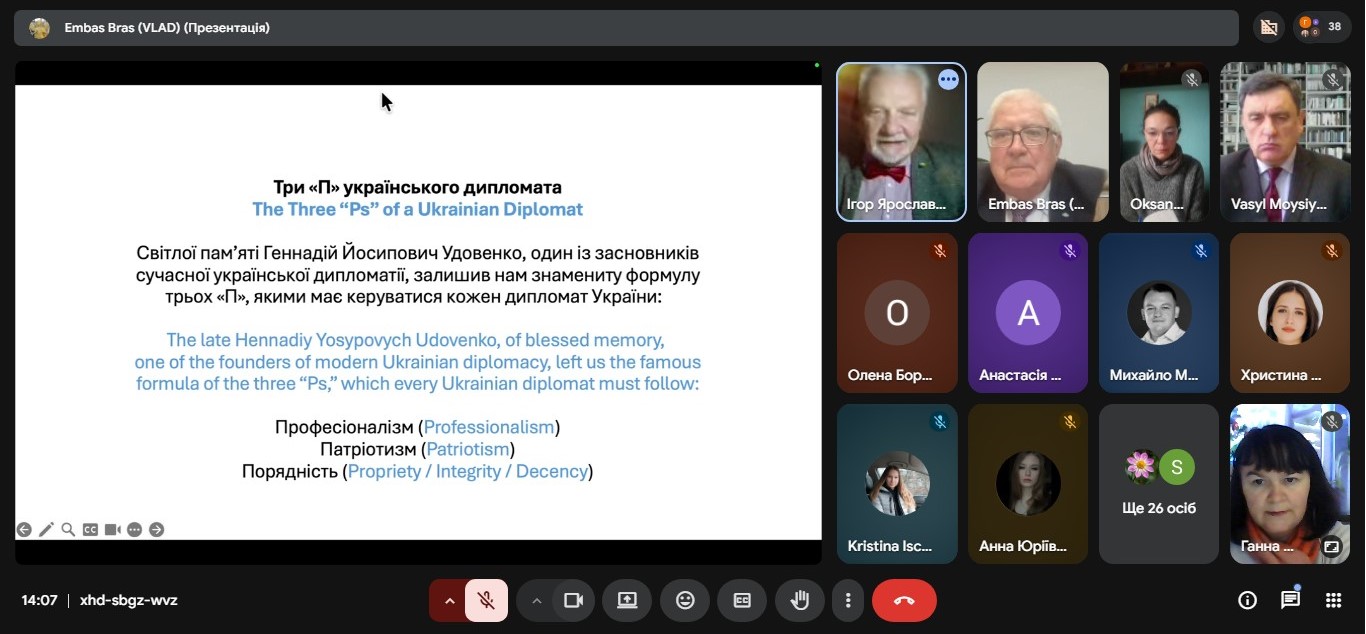
Task: Open the meeting details info icon
Action: click(1247, 600)
